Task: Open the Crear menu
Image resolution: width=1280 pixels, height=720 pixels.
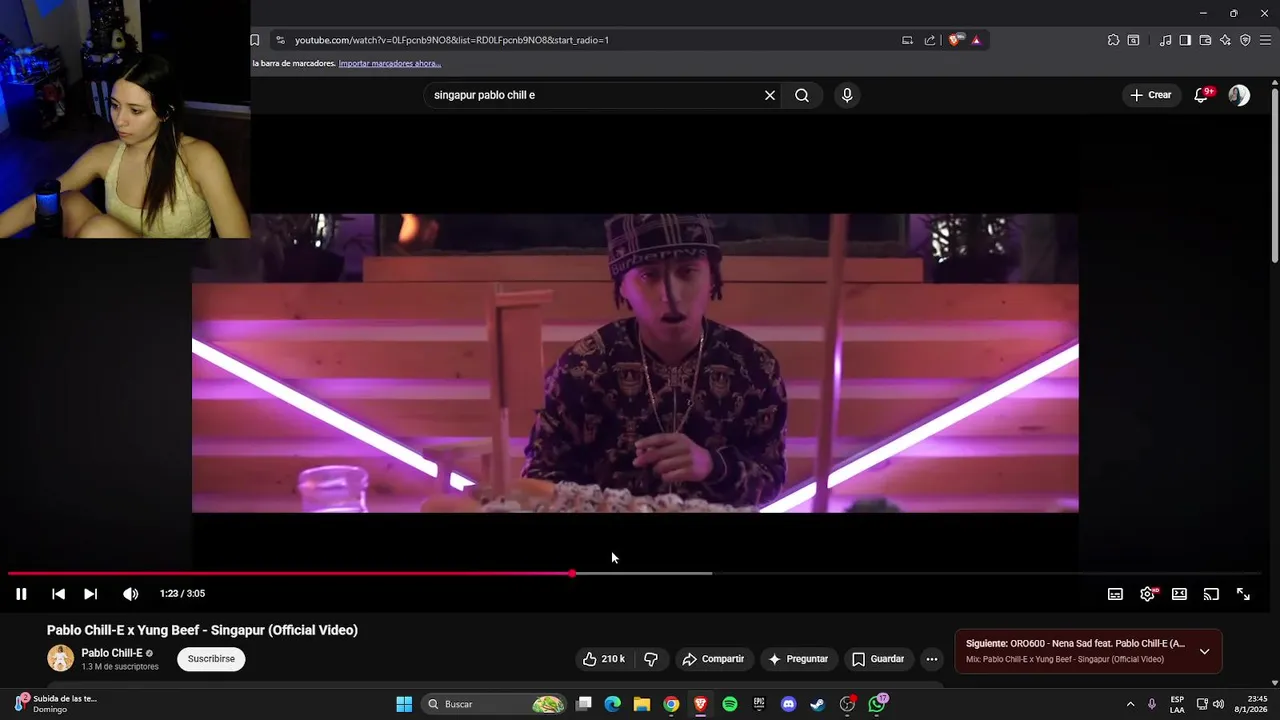Action: [1150, 95]
